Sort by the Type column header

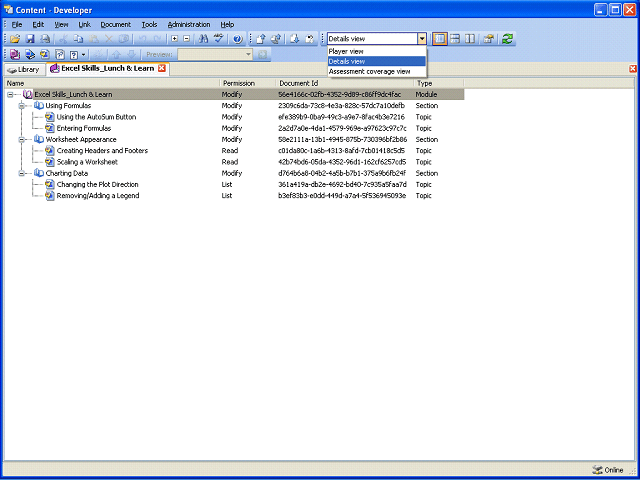click(x=439, y=83)
